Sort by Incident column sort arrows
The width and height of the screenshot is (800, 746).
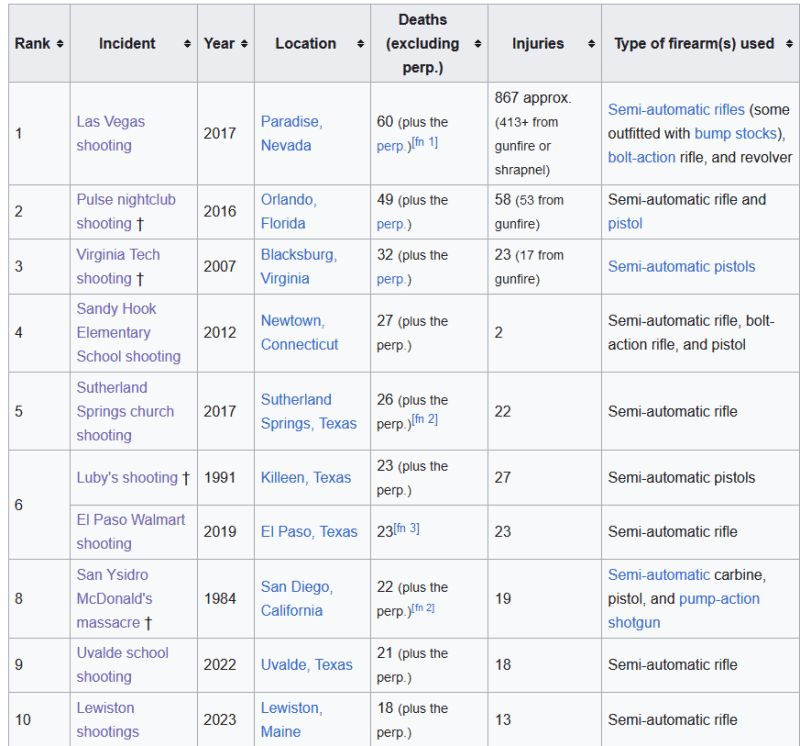187,44
